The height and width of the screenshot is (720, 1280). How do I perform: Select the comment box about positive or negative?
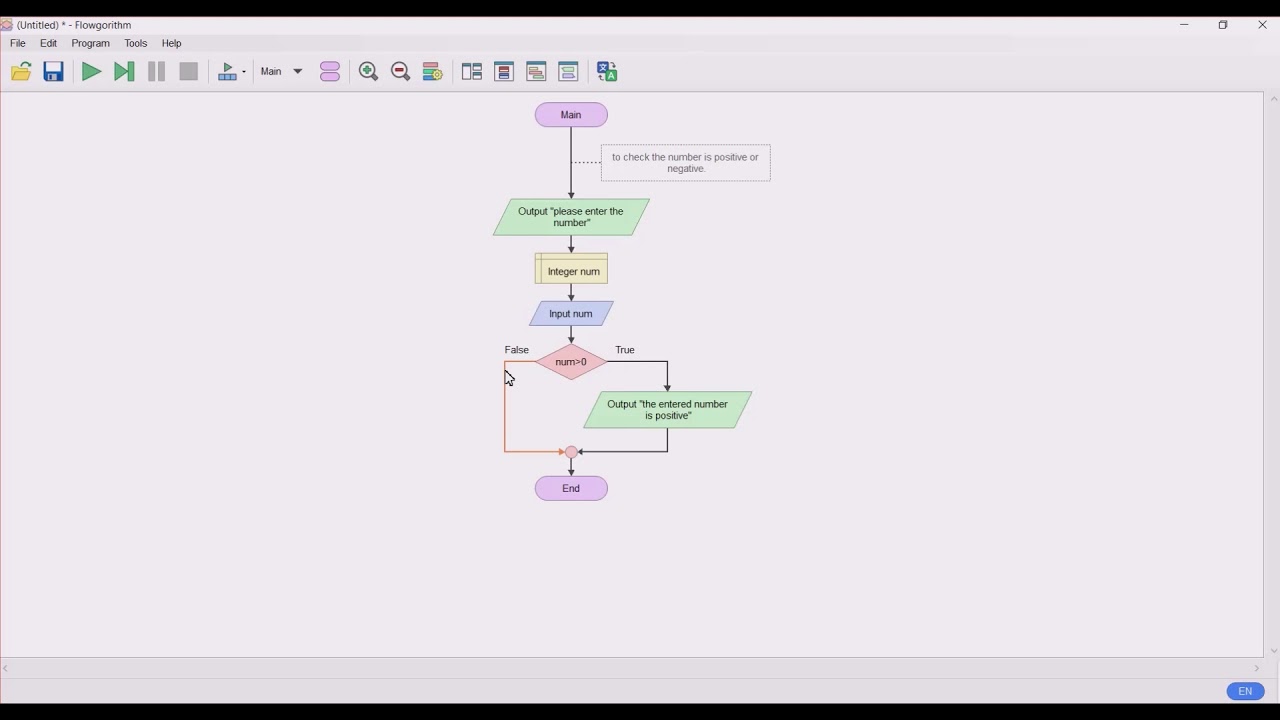(686, 163)
